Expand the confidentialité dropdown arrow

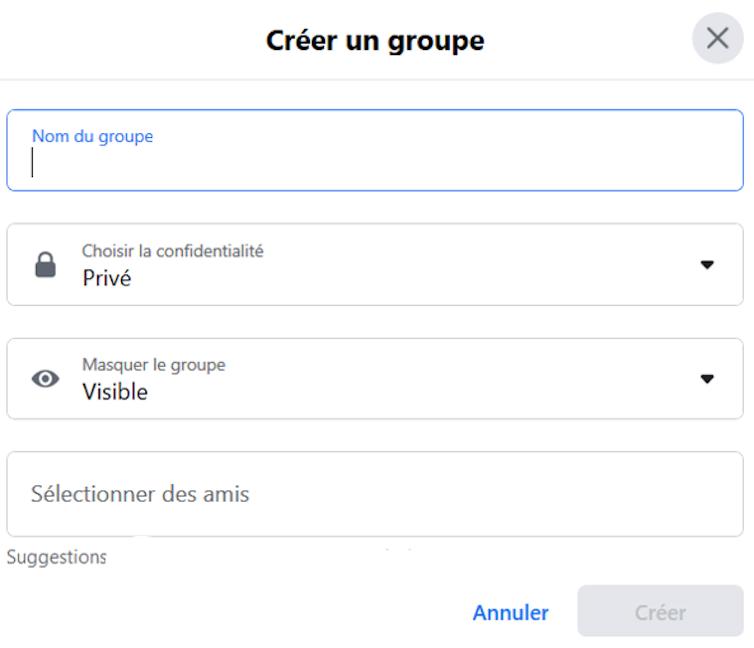707,265
